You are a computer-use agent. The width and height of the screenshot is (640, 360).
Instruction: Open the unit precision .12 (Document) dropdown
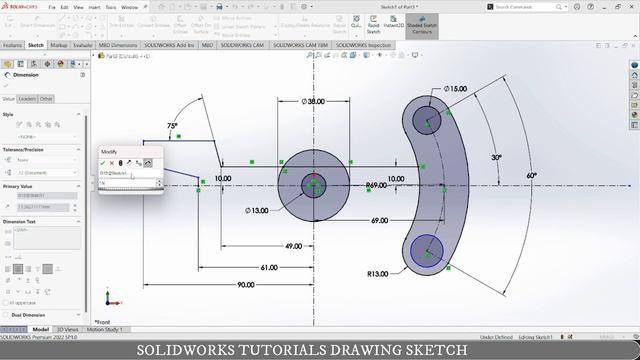(47, 173)
